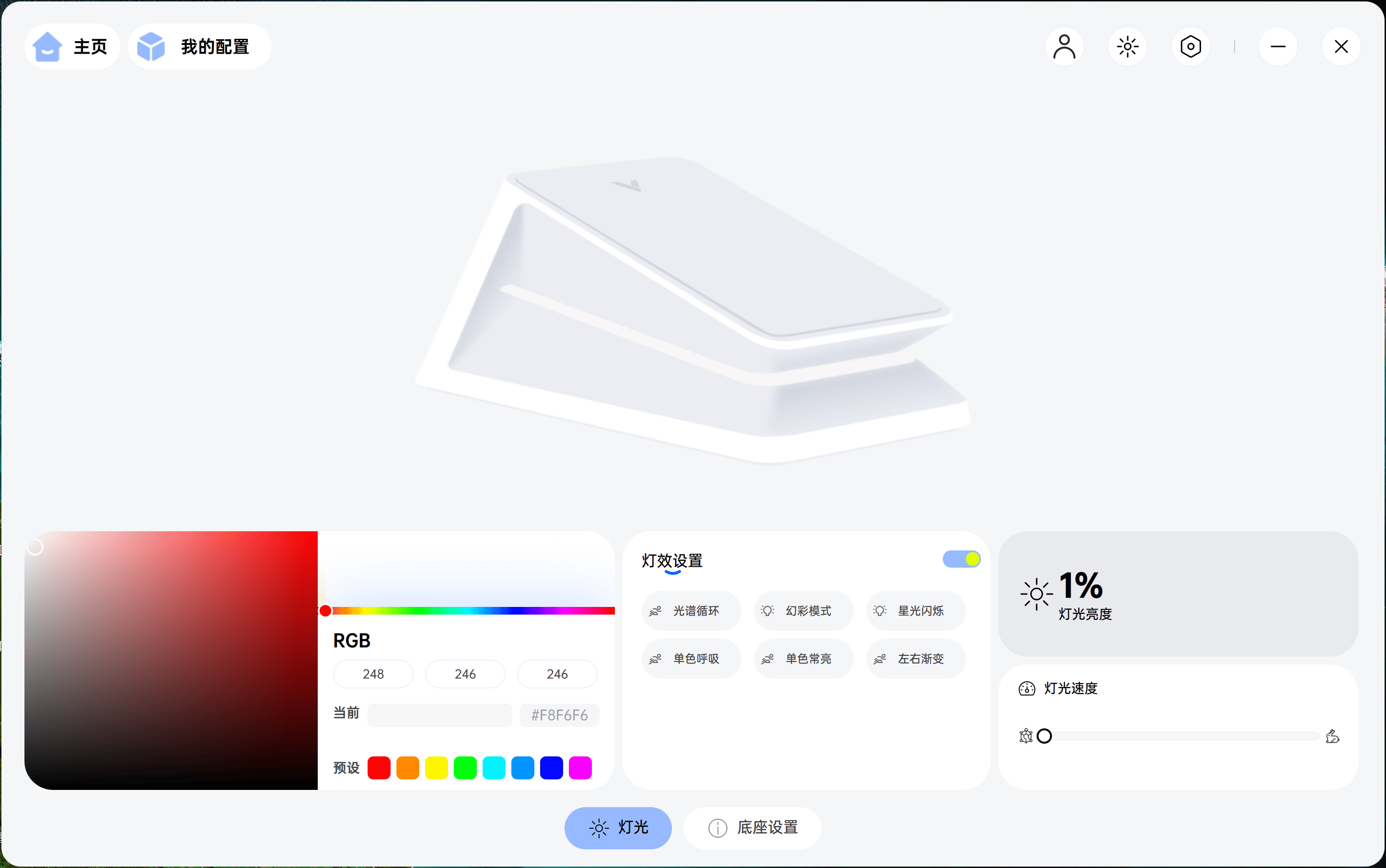This screenshot has width=1386, height=868.
Task: Select the 光谱循环 spectrum cycle mode
Action: point(691,610)
